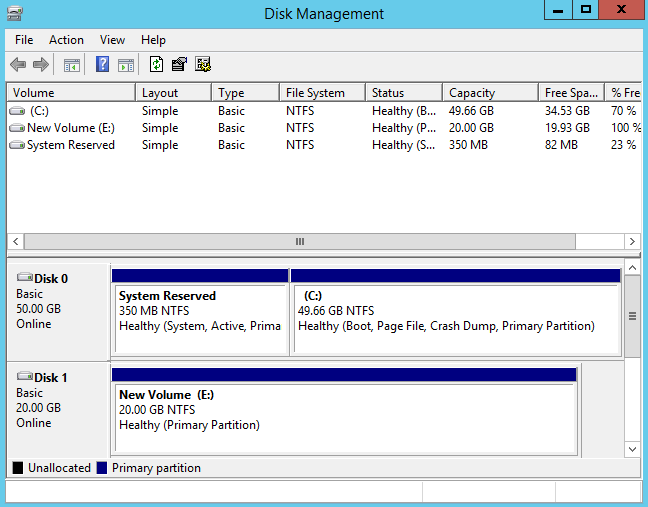Click the Refresh toolbar icon

coord(156,65)
